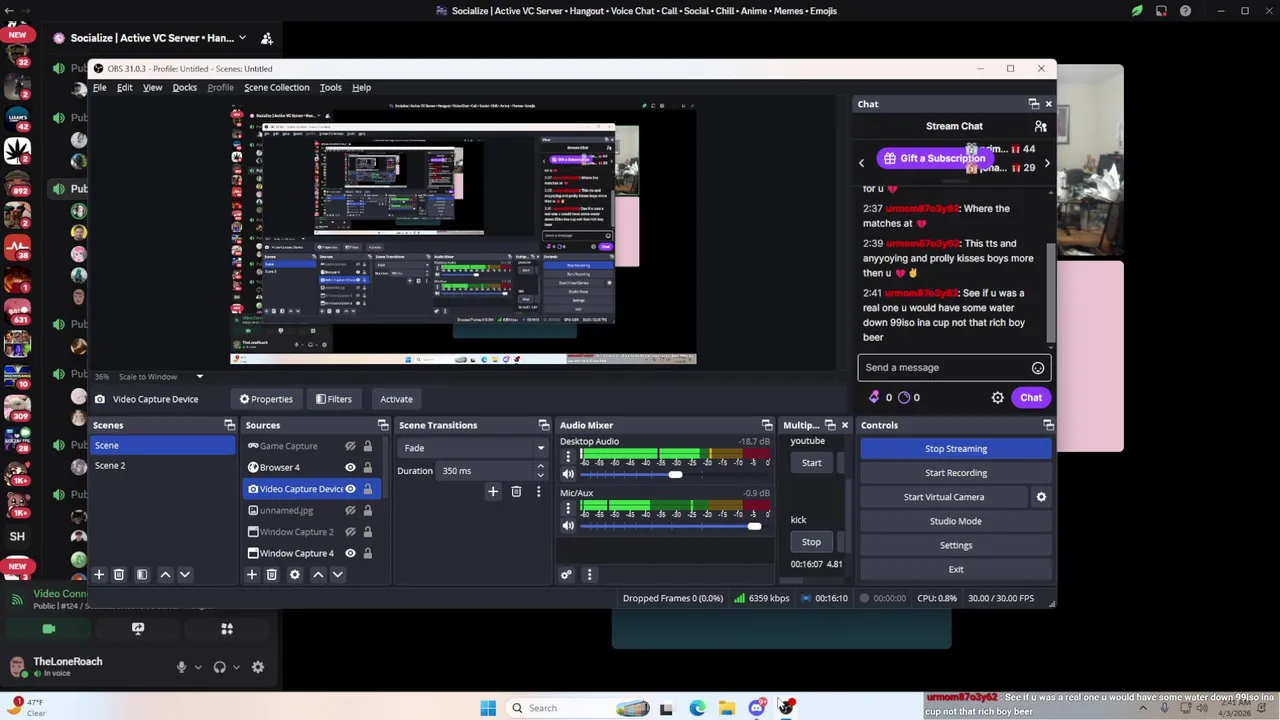The height and width of the screenshot is (720, 1280).
Task: Adjust Desktop Audio volume slider
Action: coord(675,475)
